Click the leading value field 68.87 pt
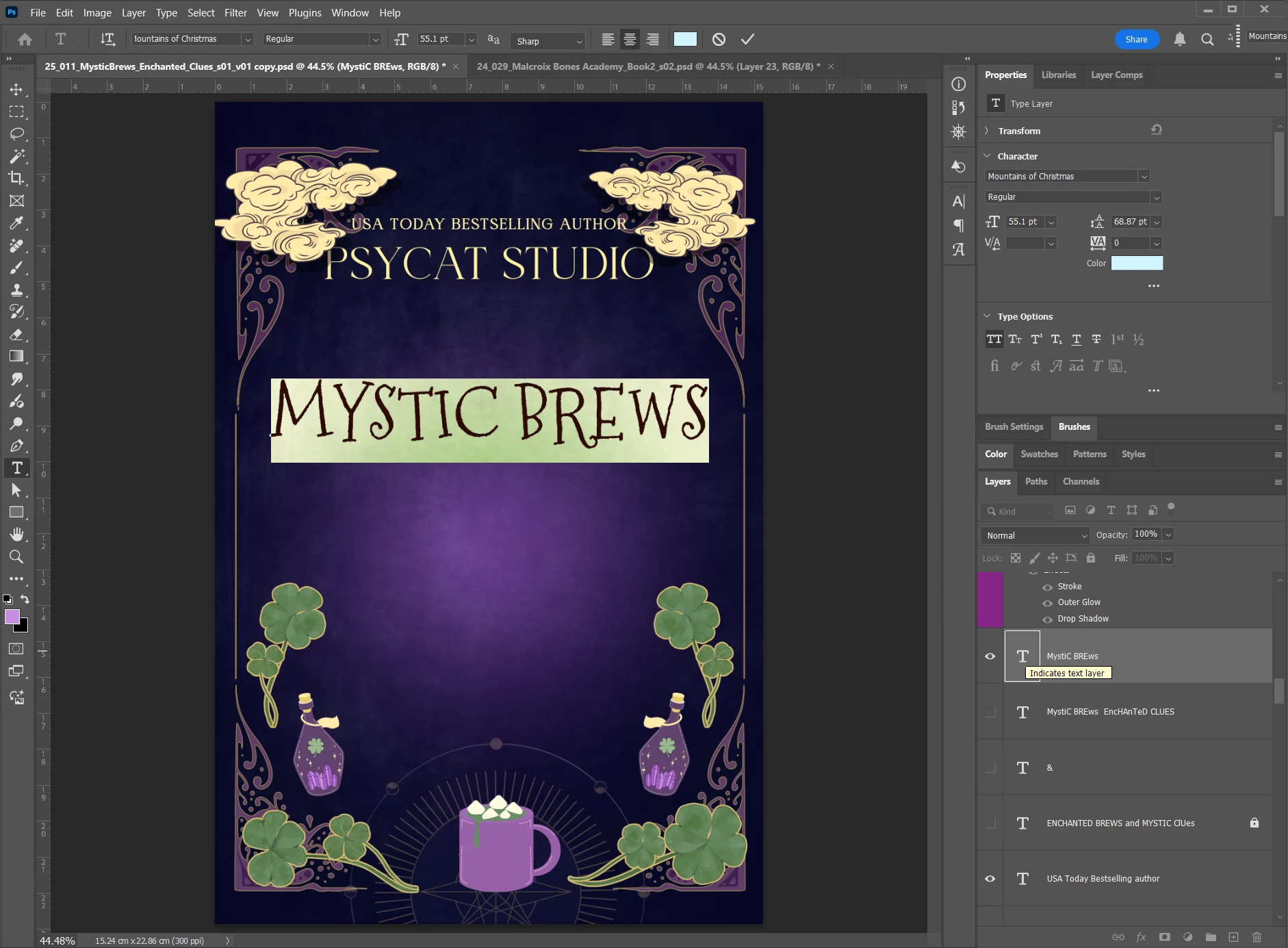 1130,222
